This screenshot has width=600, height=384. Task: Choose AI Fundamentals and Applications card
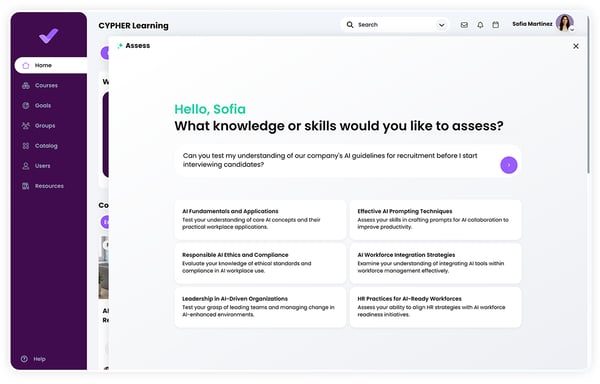pos(260,220)
